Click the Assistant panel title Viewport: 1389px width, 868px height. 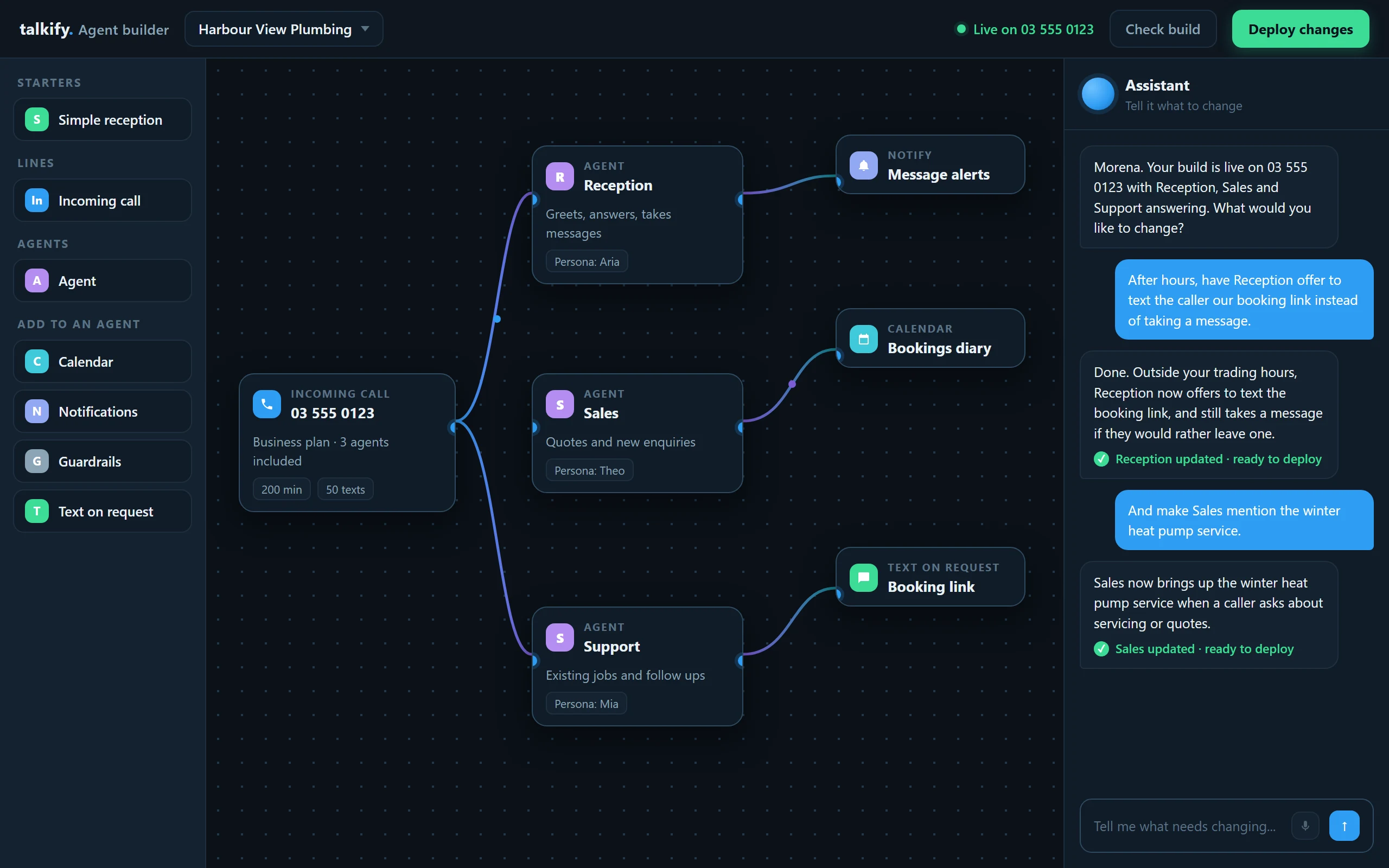(1157, 85)
